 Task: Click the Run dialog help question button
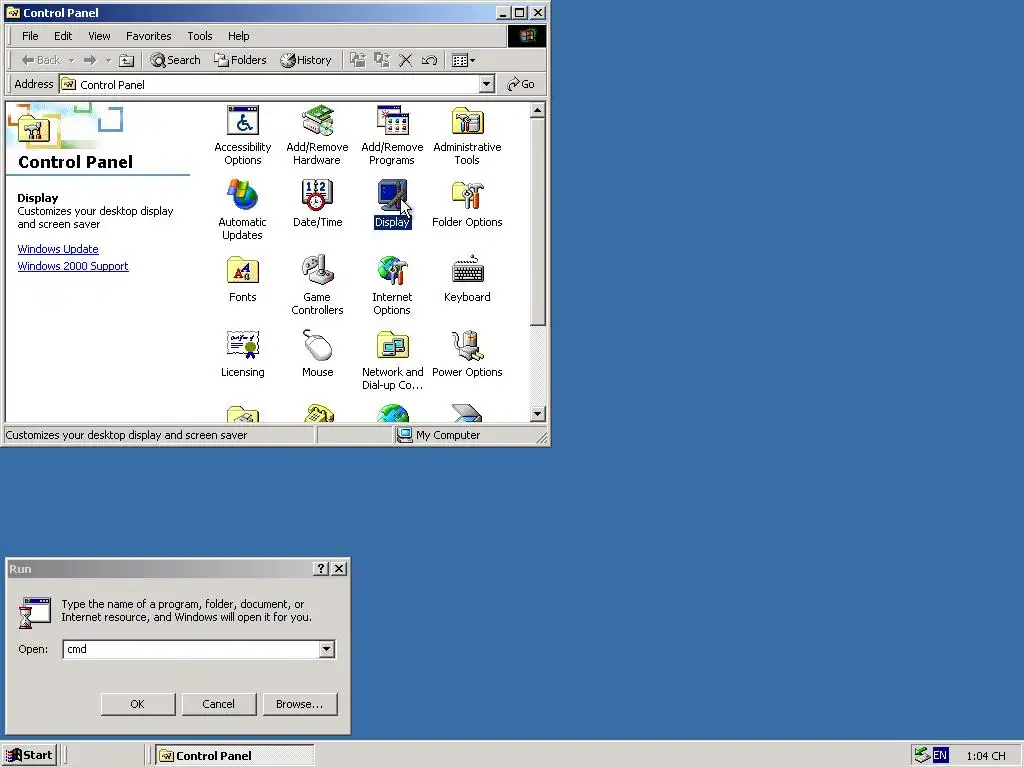tap(321, 569)
